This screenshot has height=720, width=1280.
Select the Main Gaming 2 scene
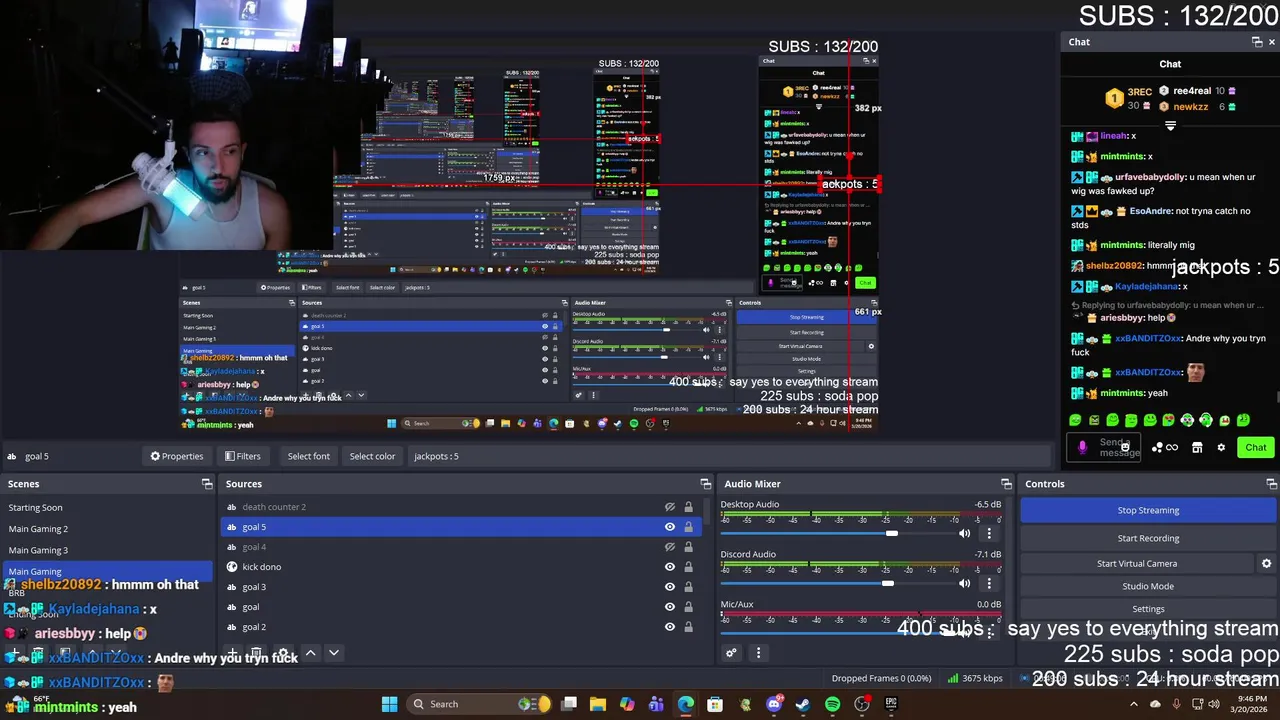tap(108, 529)
